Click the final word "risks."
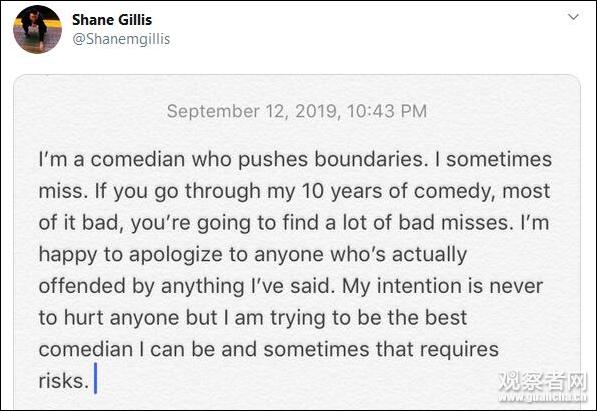597x411 pixels. tap(64, 381)
